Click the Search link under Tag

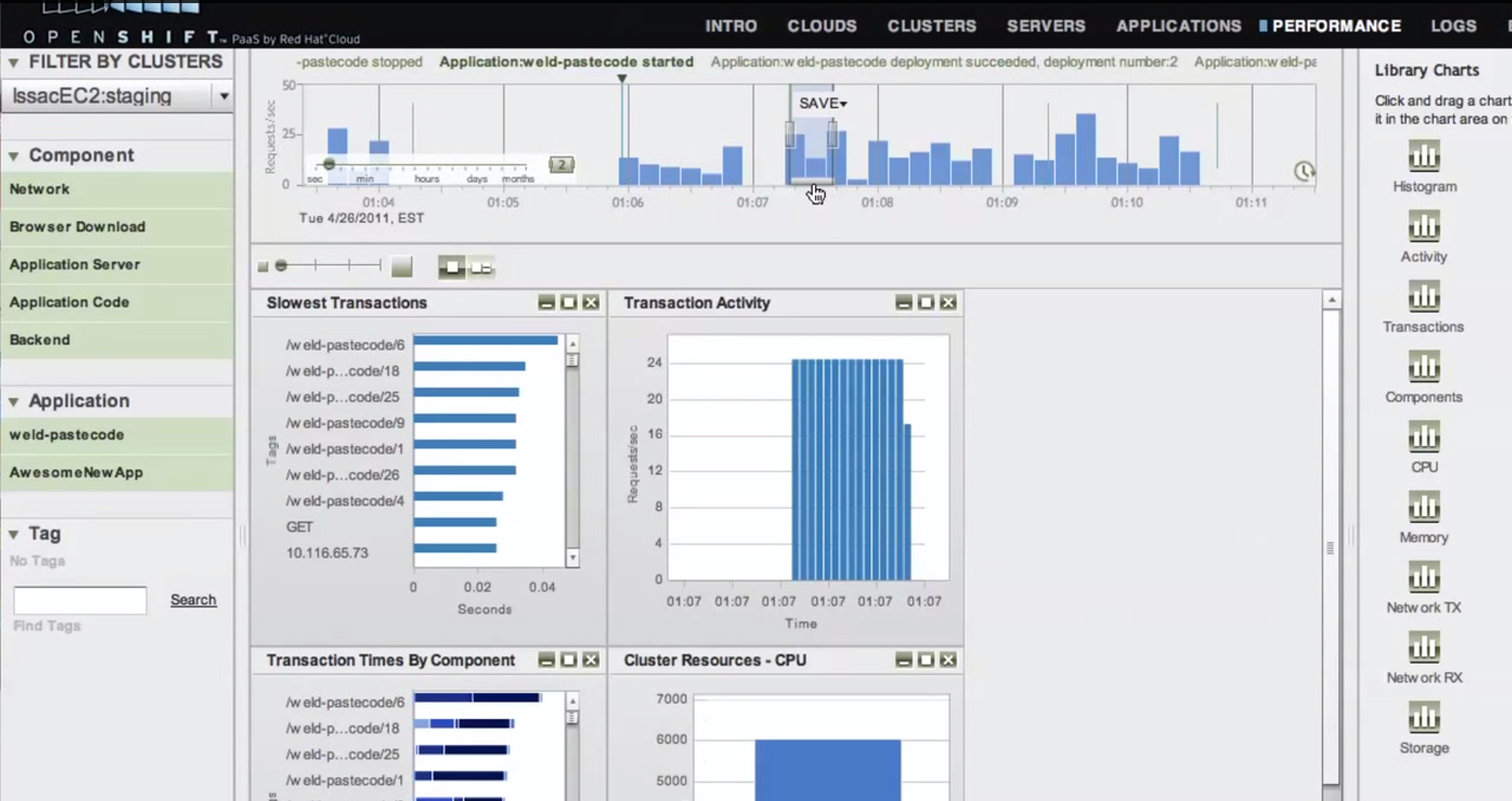193,599
